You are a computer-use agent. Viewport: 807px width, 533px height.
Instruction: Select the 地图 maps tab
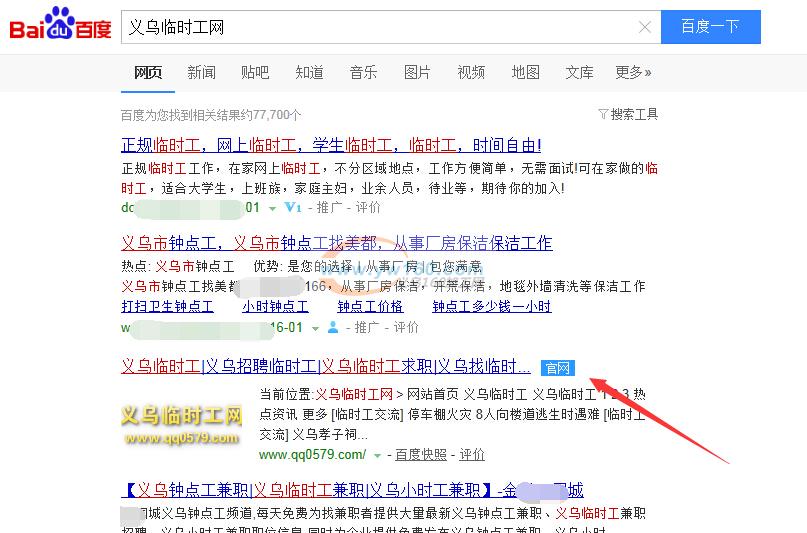click(x=525, y=72)
